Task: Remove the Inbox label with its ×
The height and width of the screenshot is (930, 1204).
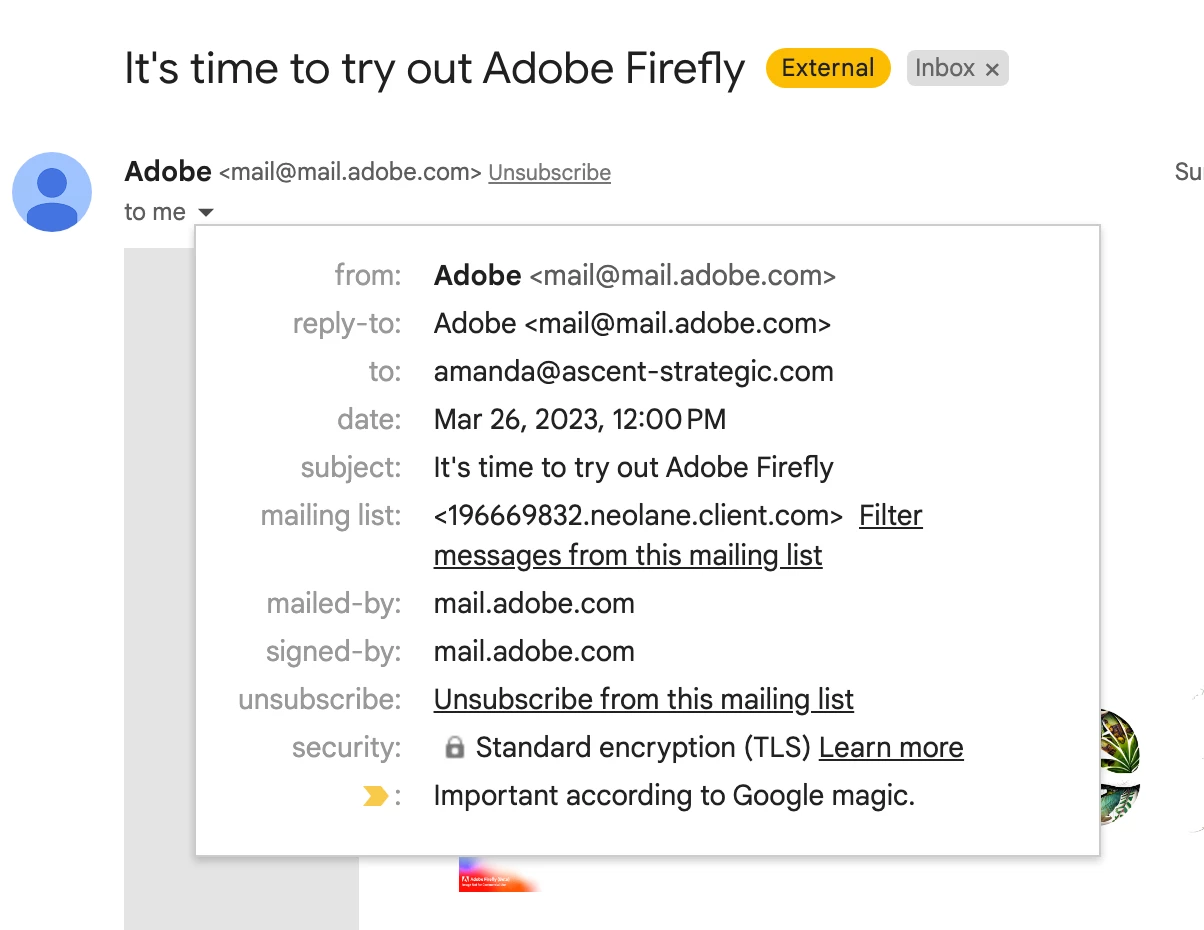Action: click(x=992, y=69)
